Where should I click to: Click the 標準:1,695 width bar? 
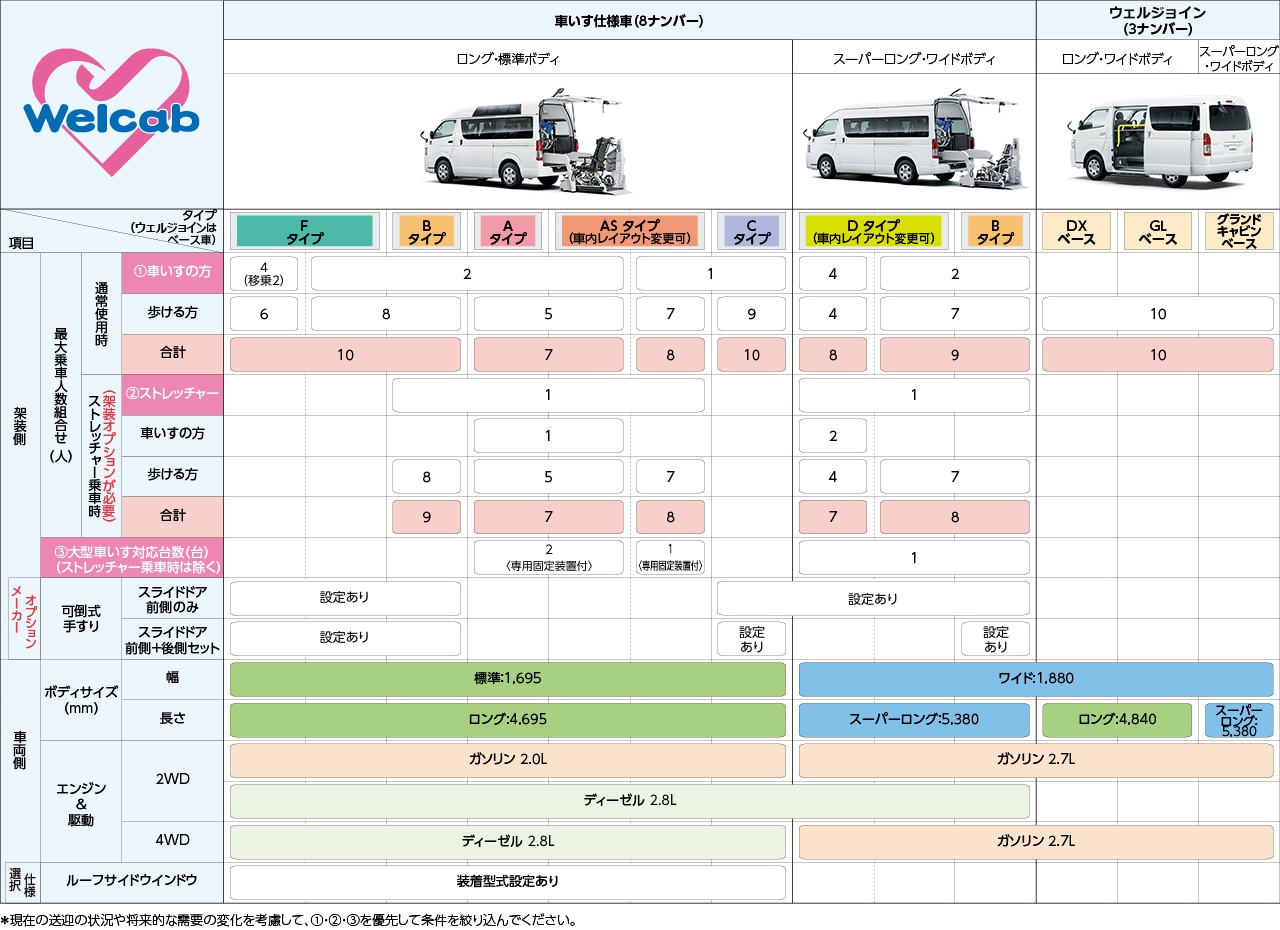508,679
